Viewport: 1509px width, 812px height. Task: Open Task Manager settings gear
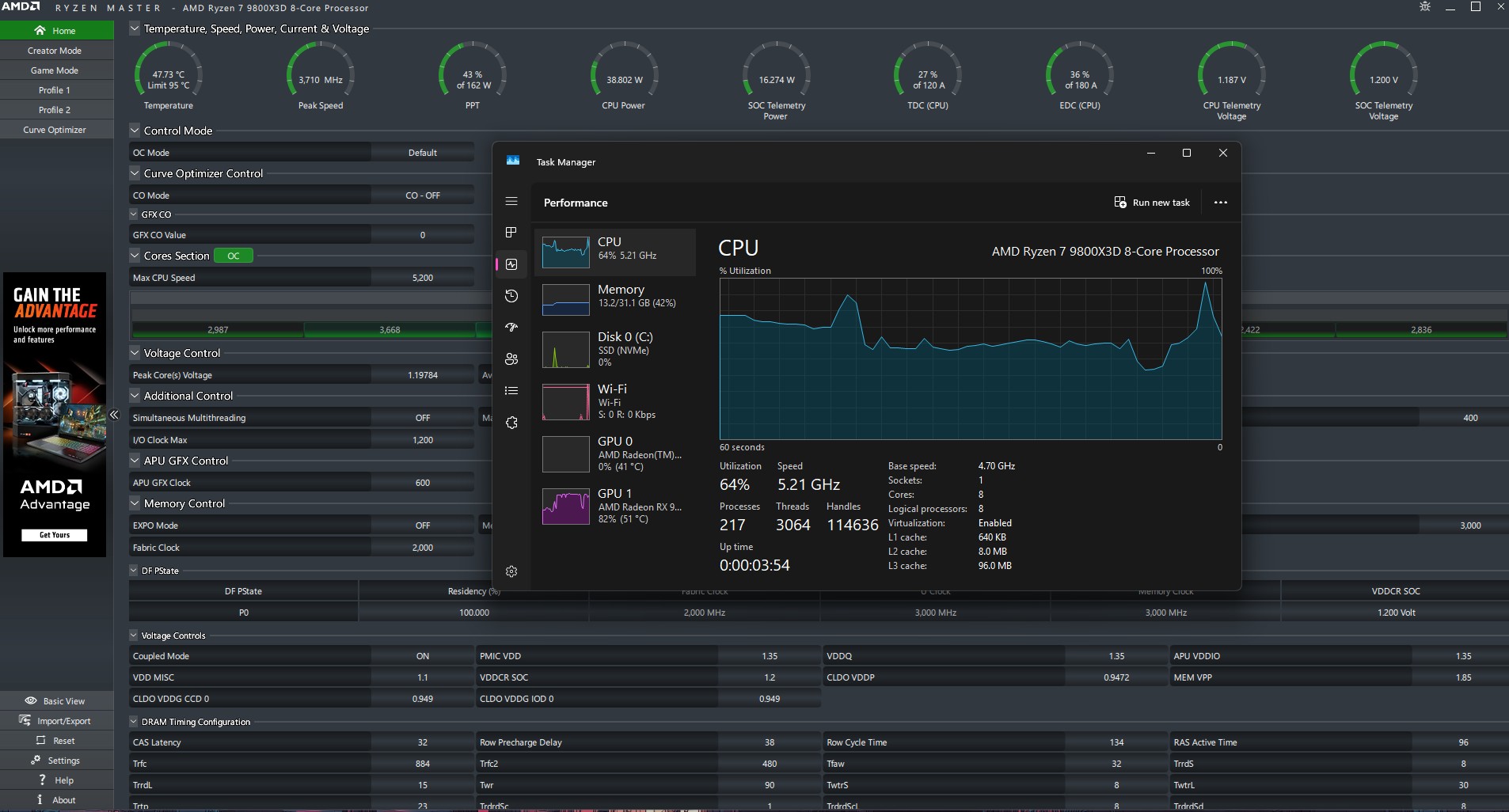[x=511, y=571]
